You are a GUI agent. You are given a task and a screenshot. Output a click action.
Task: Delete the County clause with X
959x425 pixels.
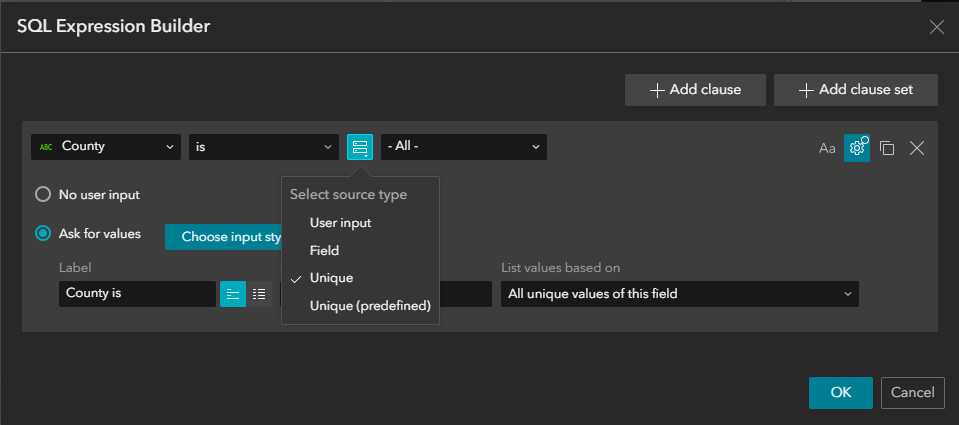pyautogui.click(x=917, y=148)
